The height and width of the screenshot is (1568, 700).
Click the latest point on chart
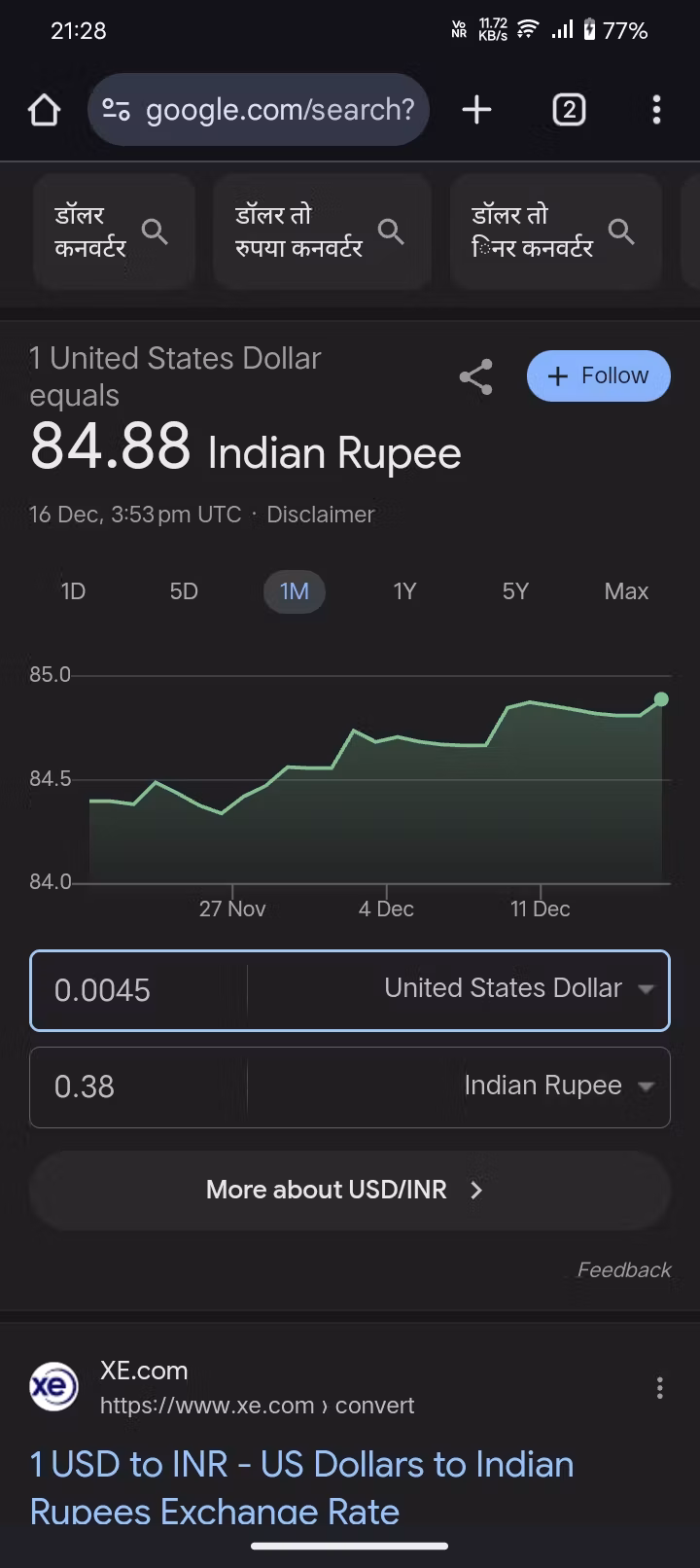661,699
